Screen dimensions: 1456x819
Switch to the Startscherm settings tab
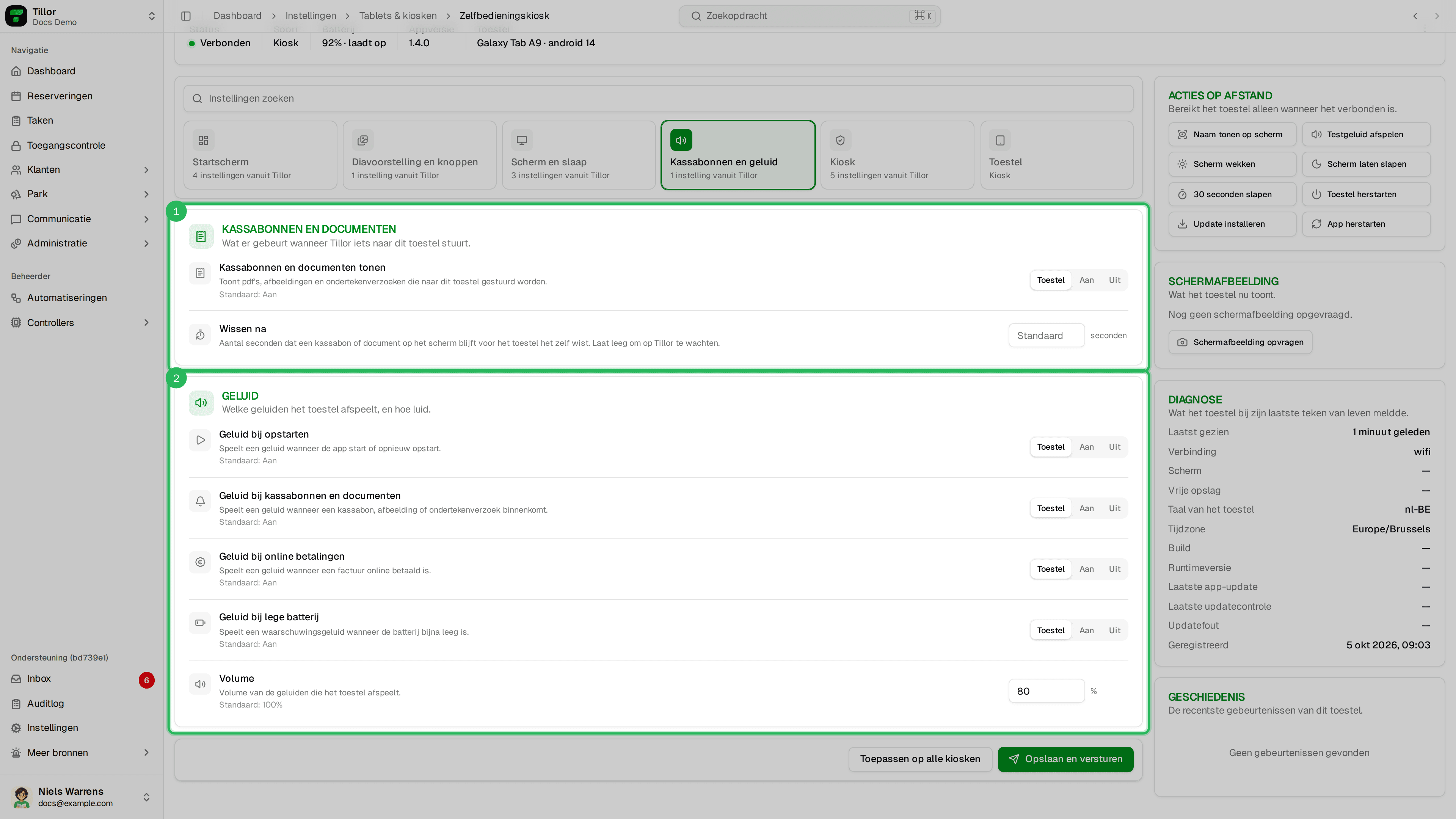[260, 155]
